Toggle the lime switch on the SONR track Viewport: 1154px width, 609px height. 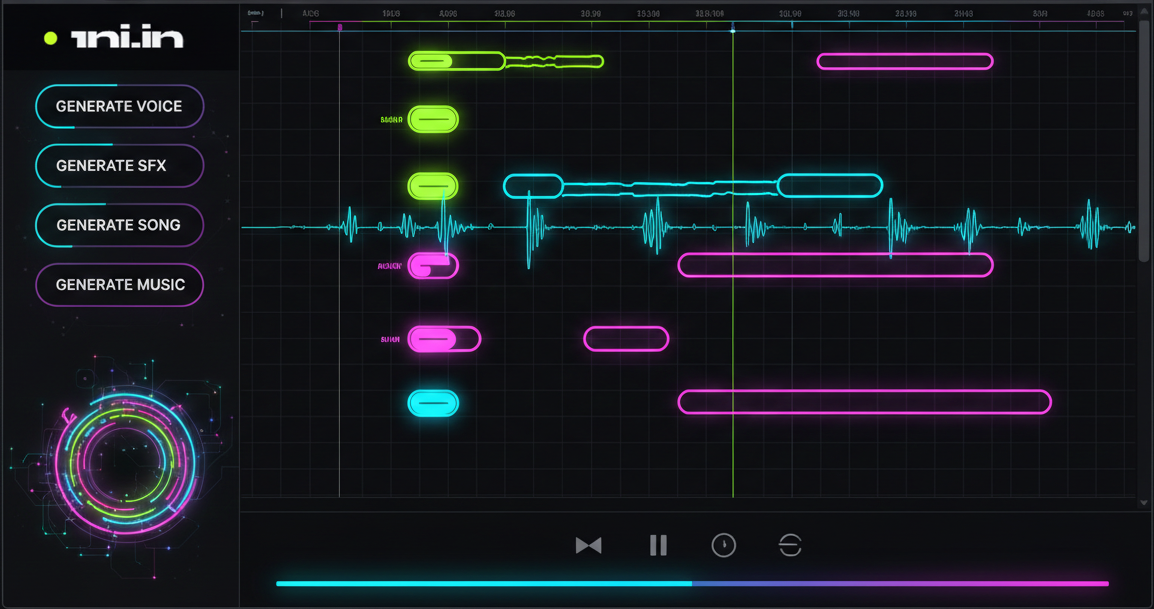432,119
